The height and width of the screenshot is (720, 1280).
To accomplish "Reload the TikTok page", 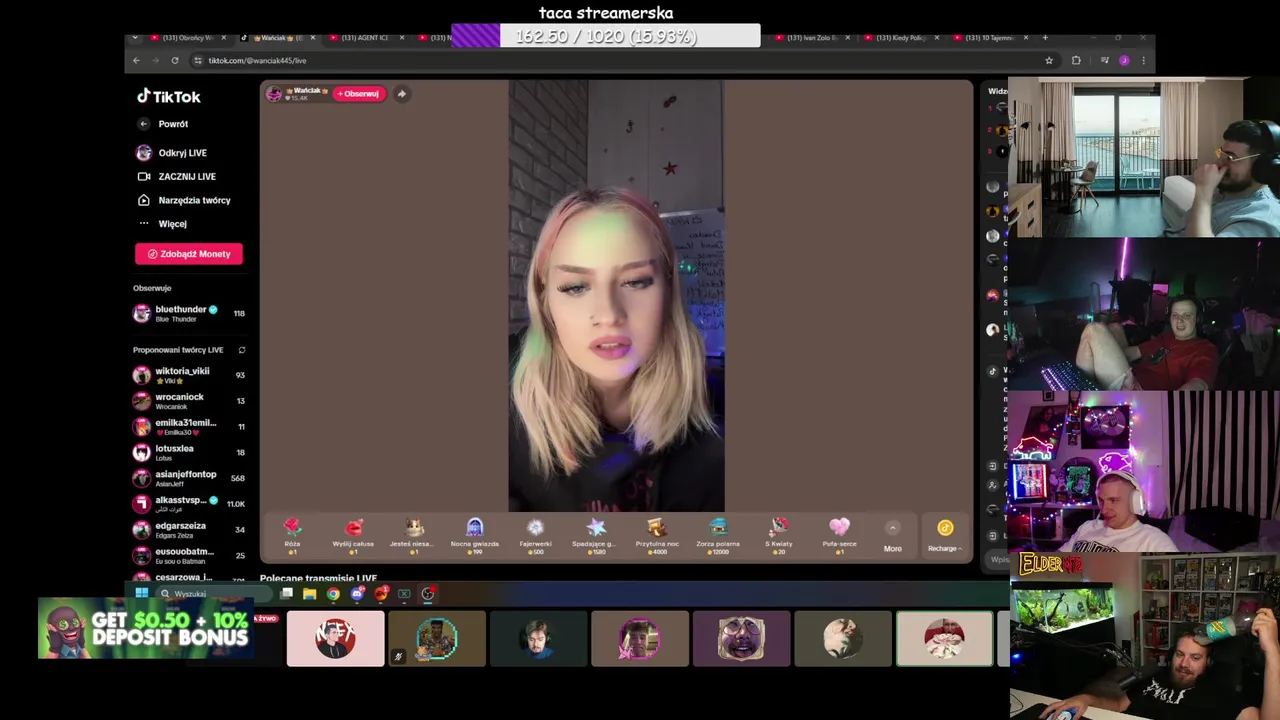I will (174, 60).
